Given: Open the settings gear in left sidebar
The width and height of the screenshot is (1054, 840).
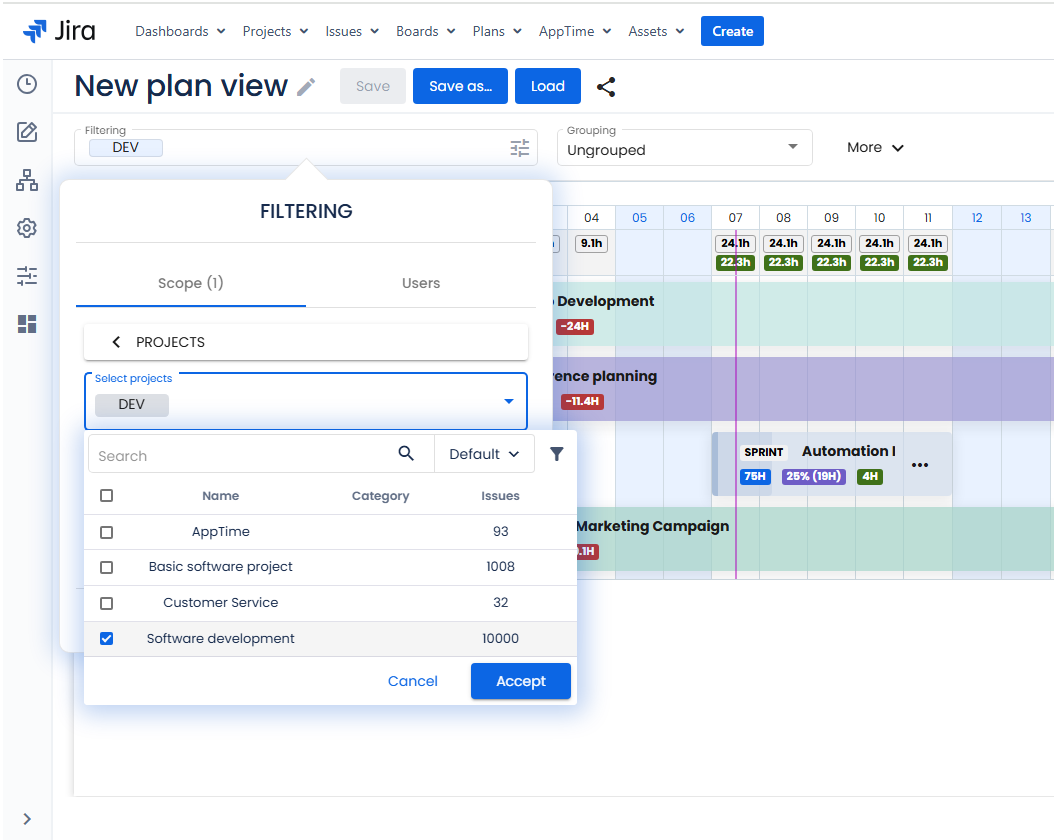Looking at the screenshot, I should point(27,228).
